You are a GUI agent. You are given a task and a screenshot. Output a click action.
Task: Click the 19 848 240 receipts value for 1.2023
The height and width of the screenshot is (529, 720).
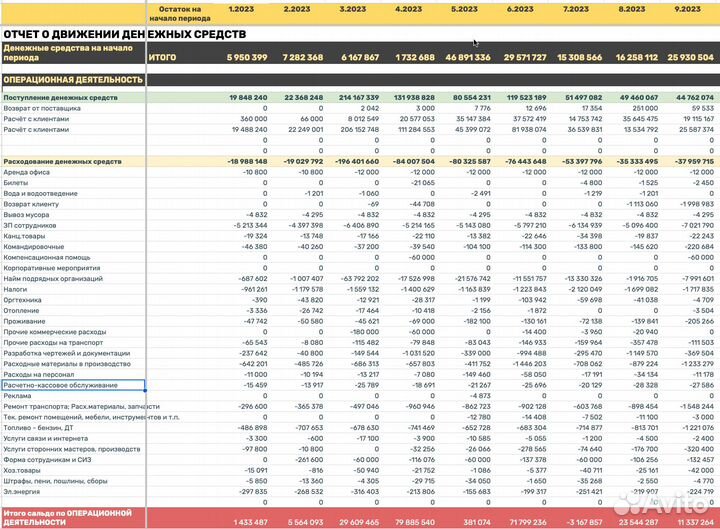point(248,98)
